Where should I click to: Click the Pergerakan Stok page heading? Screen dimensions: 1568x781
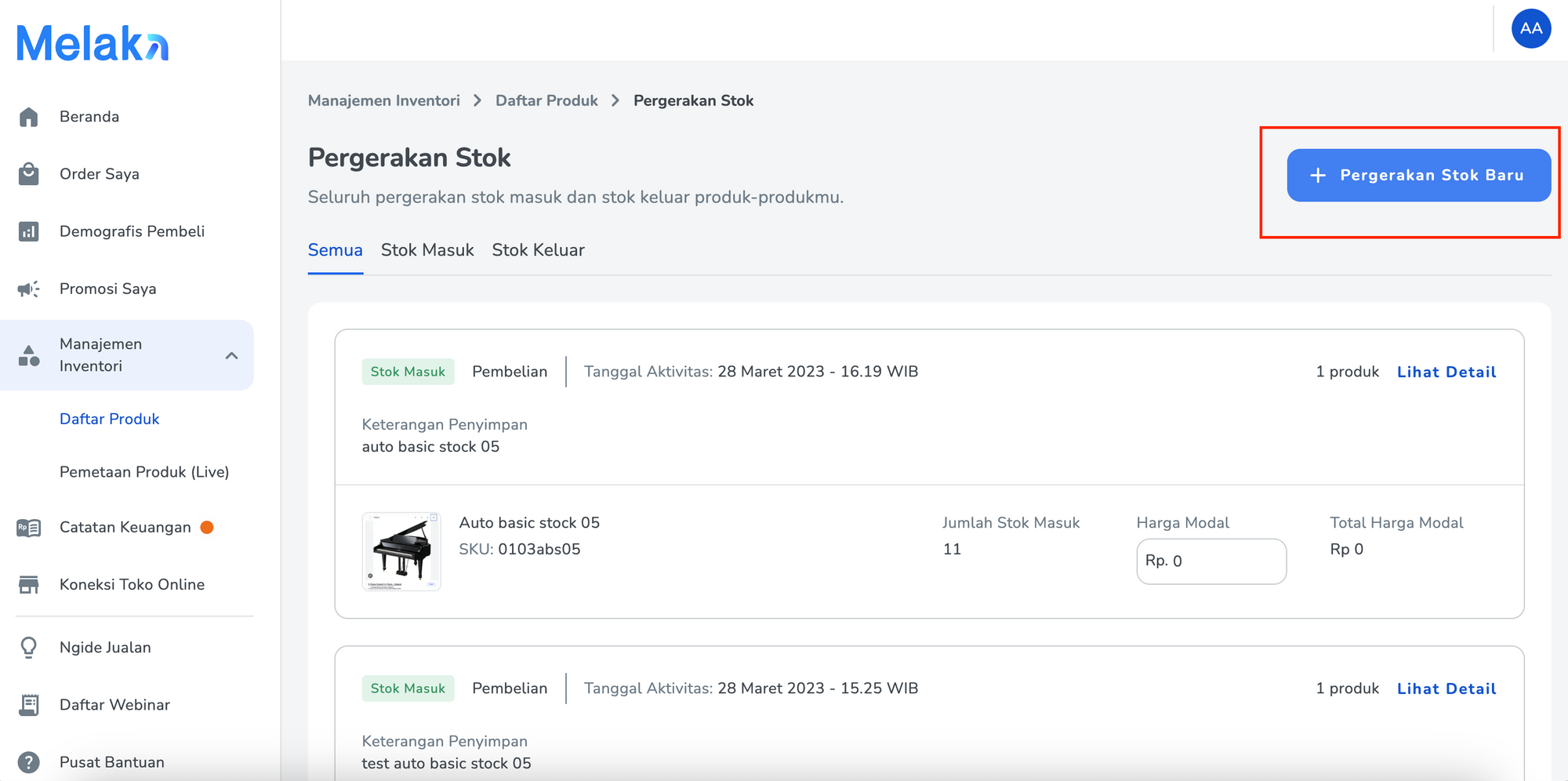pos(409,158)
